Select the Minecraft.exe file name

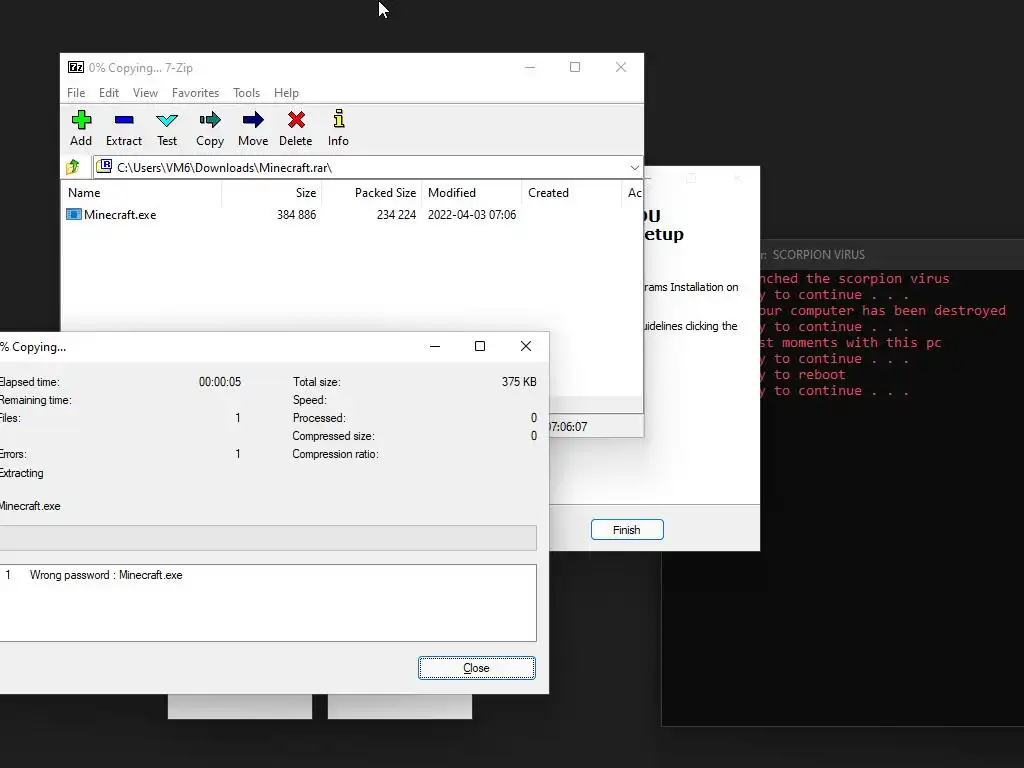[x=120, y=215]
